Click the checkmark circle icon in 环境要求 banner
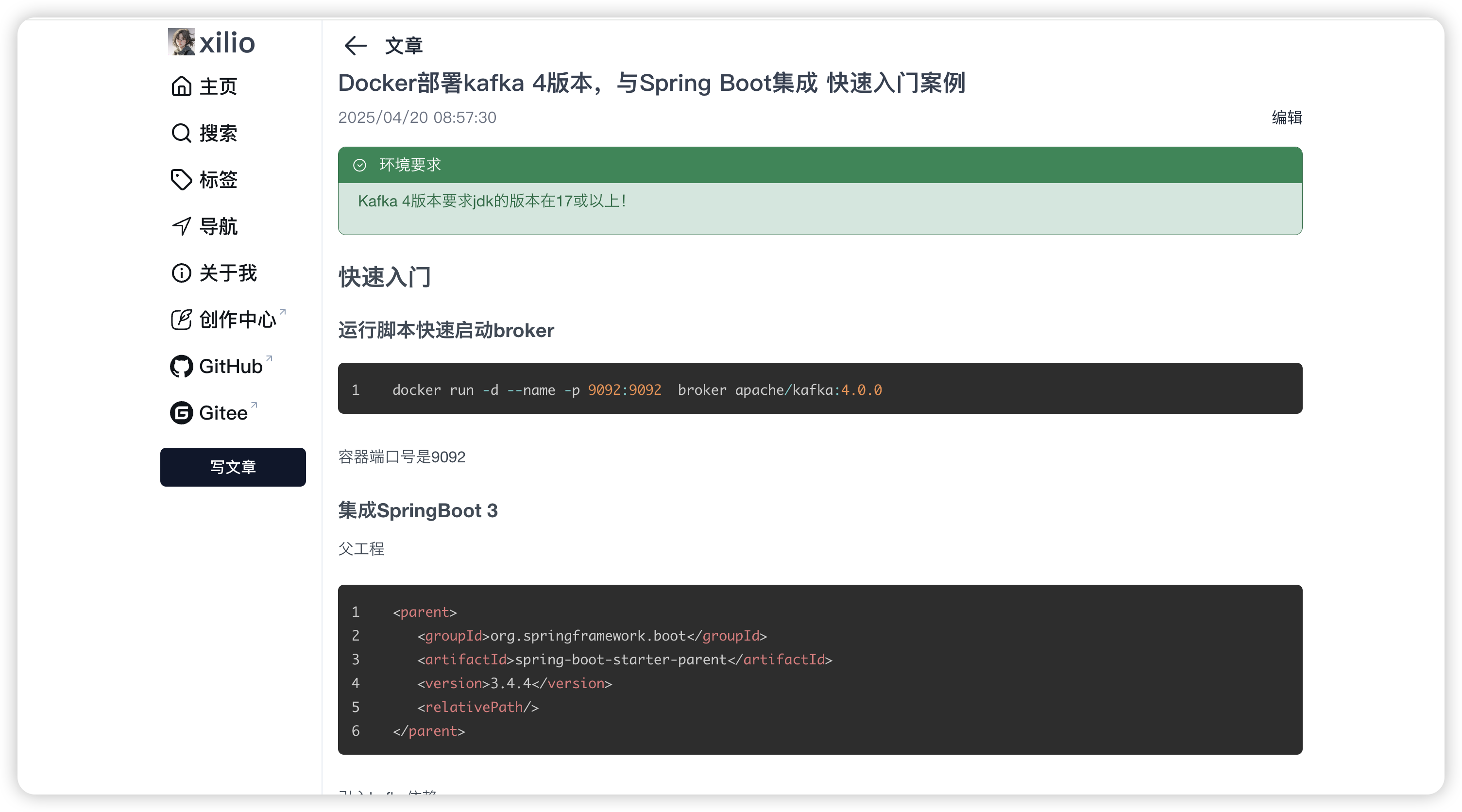Screen dimensions: 1462x812 (x=359, y=165)
